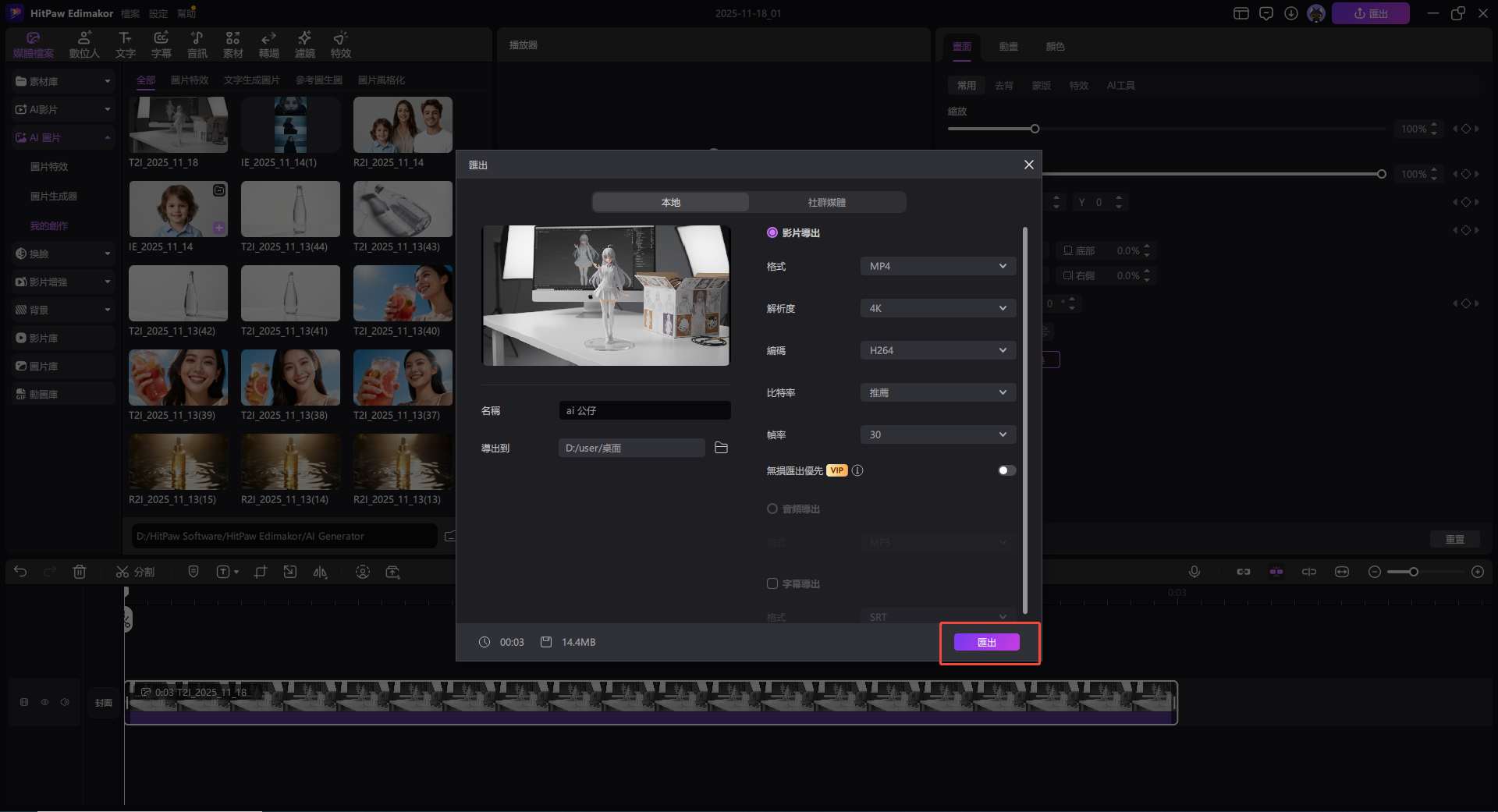Click the microphone record icon
The width and height of the screenshot is (1498, 812).
coord(1194,572)
